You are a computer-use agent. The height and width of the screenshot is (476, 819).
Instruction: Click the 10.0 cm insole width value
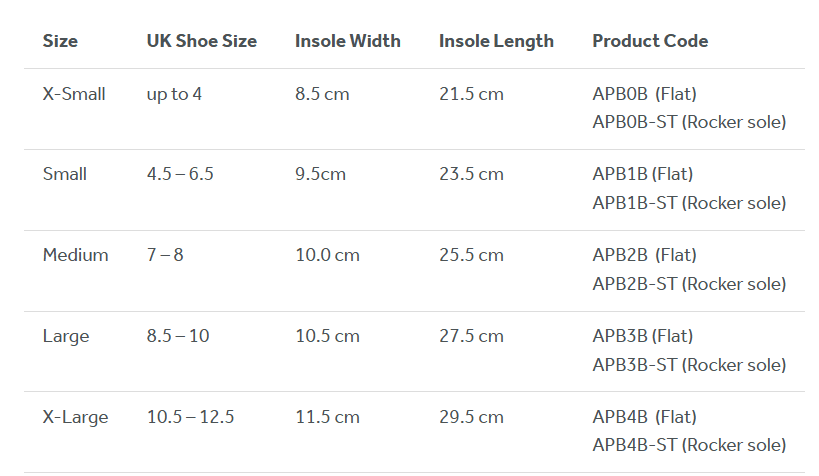(327, 255)
